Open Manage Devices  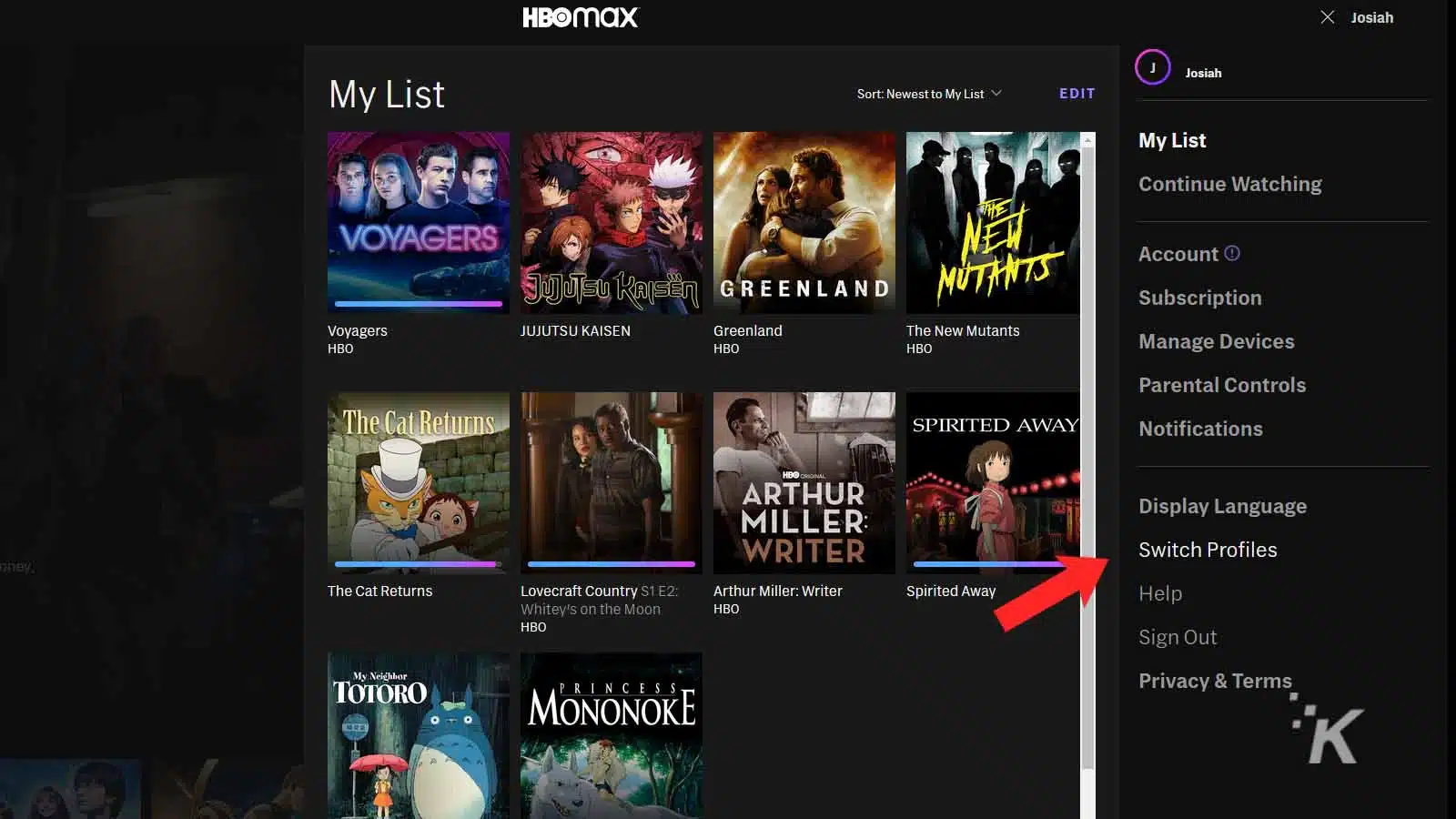tap(1217, 341)
